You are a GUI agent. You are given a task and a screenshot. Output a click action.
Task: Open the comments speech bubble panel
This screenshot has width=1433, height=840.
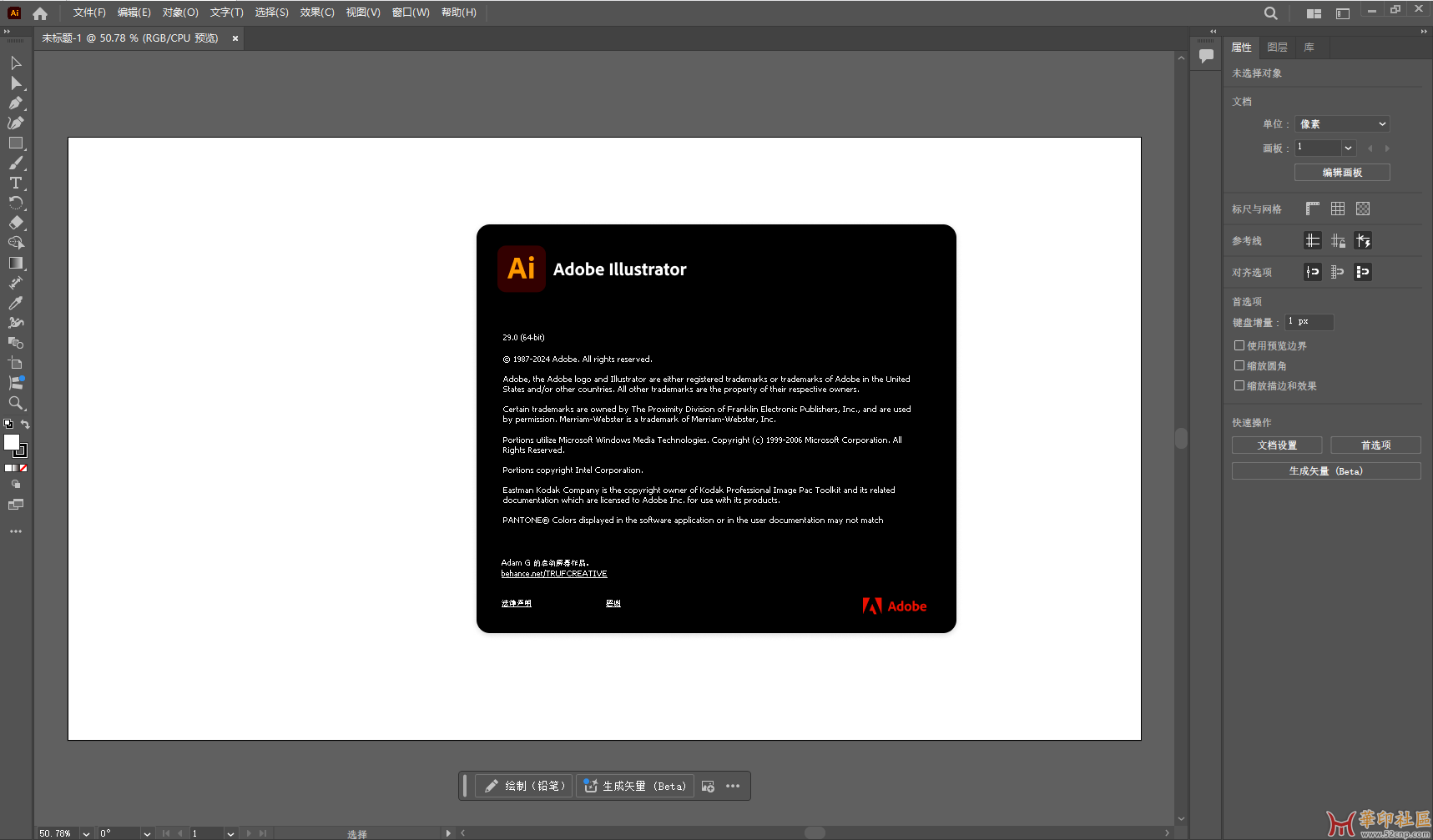pyautogui.click(x=1206, y=56)
